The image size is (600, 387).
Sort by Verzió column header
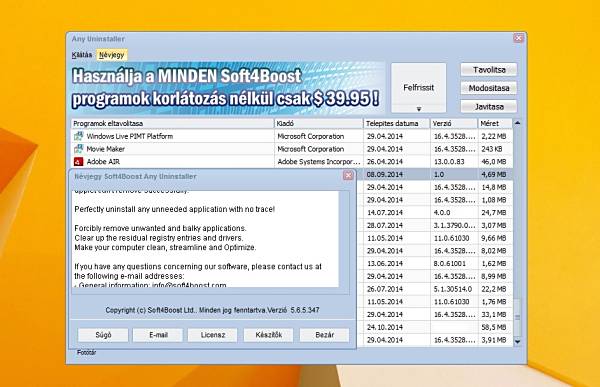454,123
